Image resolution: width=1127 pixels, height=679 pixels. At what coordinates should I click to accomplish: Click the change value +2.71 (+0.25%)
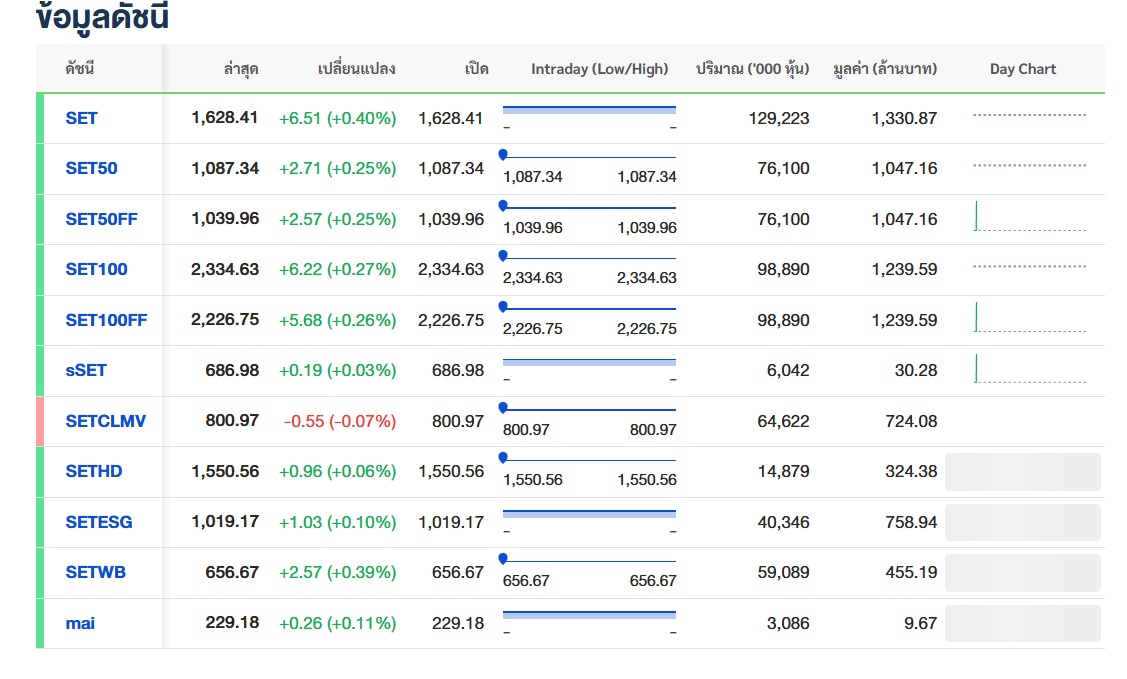click(338, 169)
